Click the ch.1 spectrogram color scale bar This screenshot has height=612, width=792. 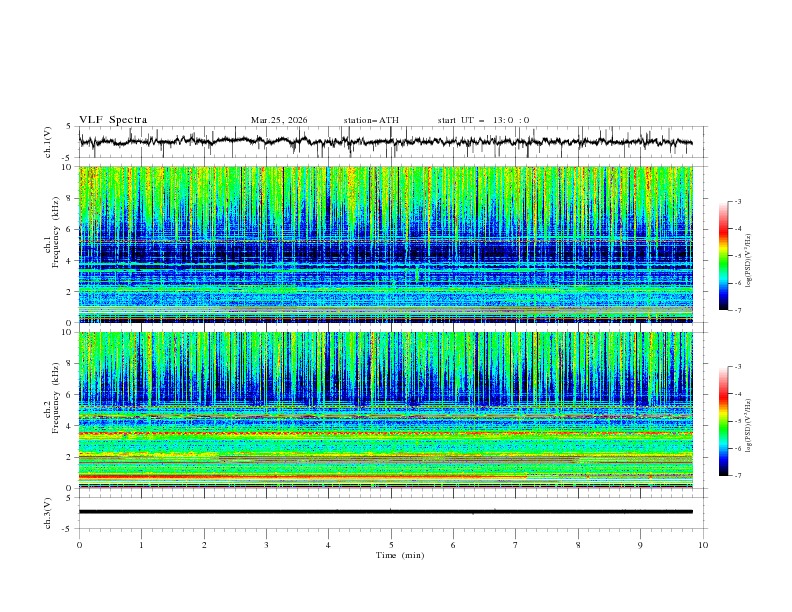click(x=724, y=256)
